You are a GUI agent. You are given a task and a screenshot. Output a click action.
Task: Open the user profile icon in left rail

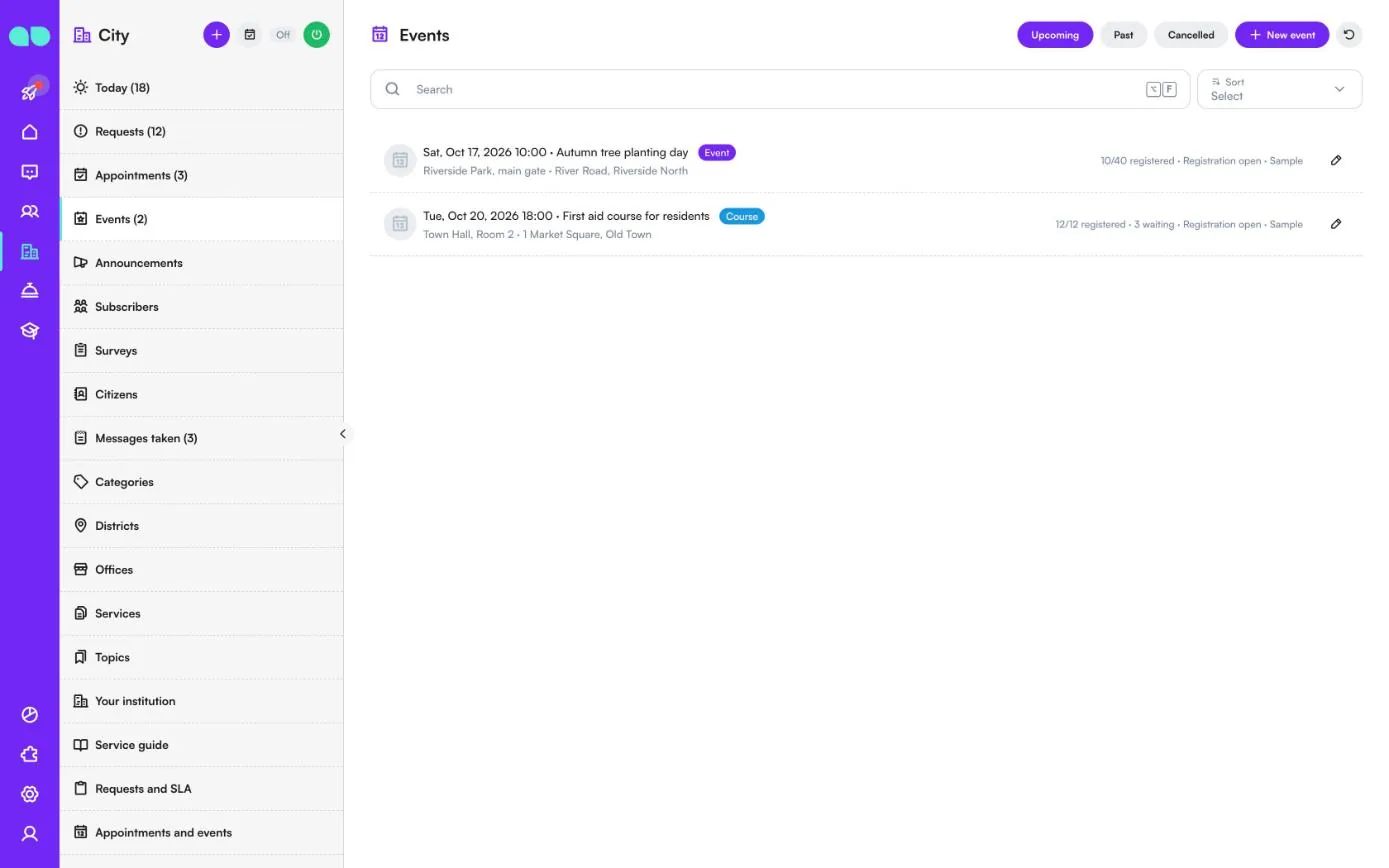(30, 834)
